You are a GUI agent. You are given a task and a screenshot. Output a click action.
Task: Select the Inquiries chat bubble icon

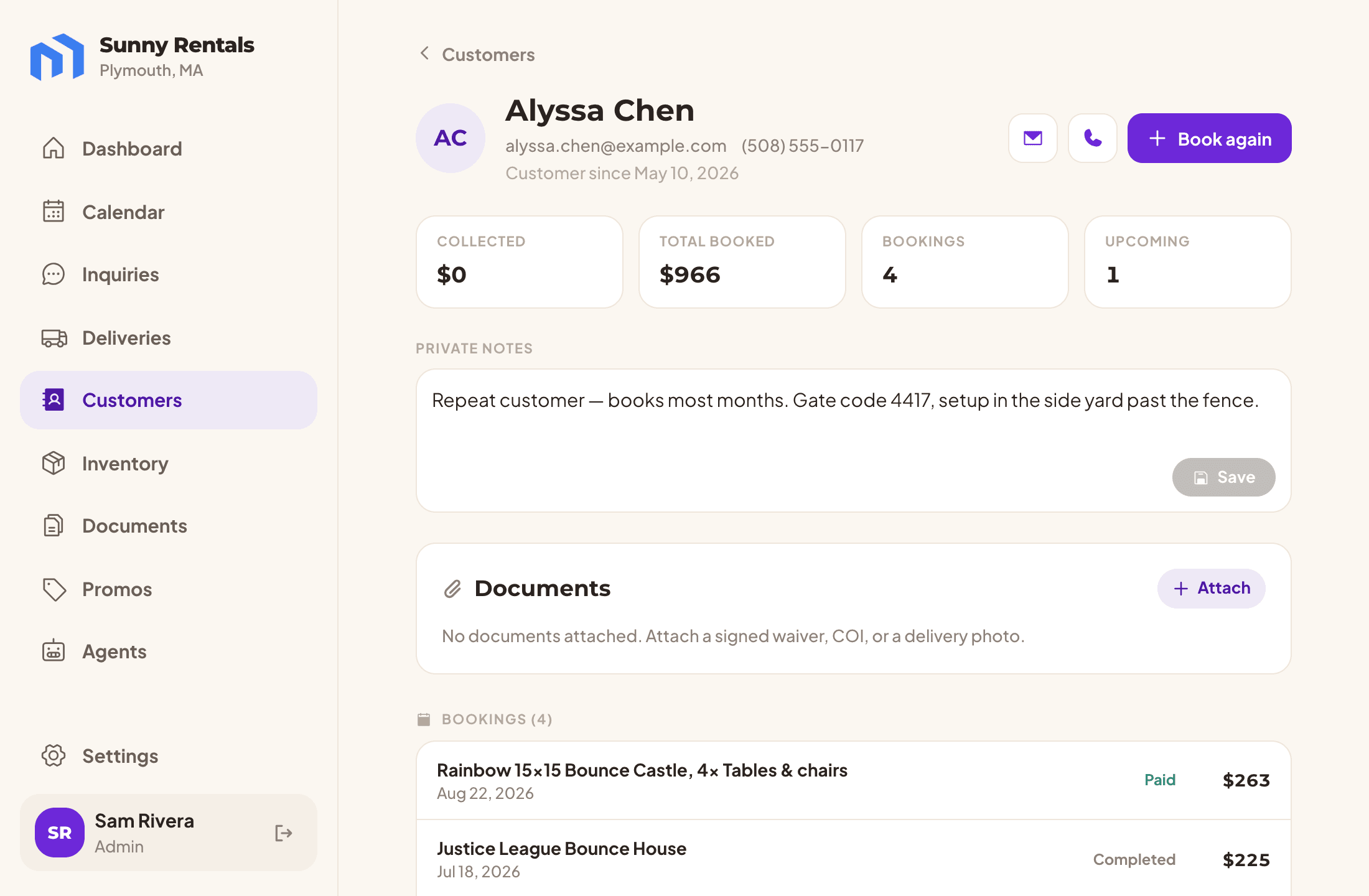coord(54,274)
